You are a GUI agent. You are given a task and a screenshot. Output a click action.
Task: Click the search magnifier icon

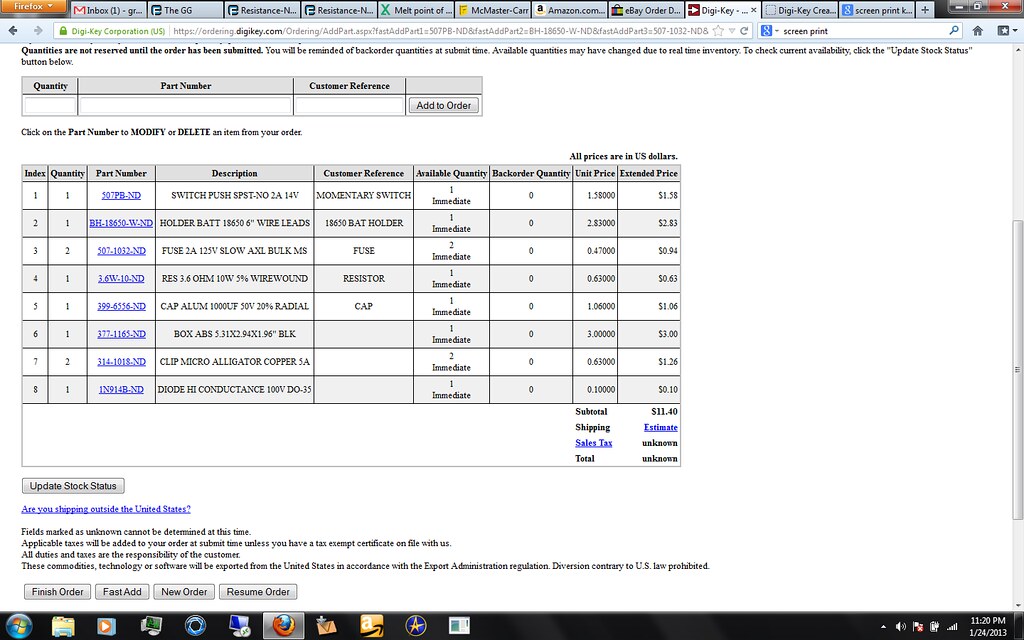[954, 30]
